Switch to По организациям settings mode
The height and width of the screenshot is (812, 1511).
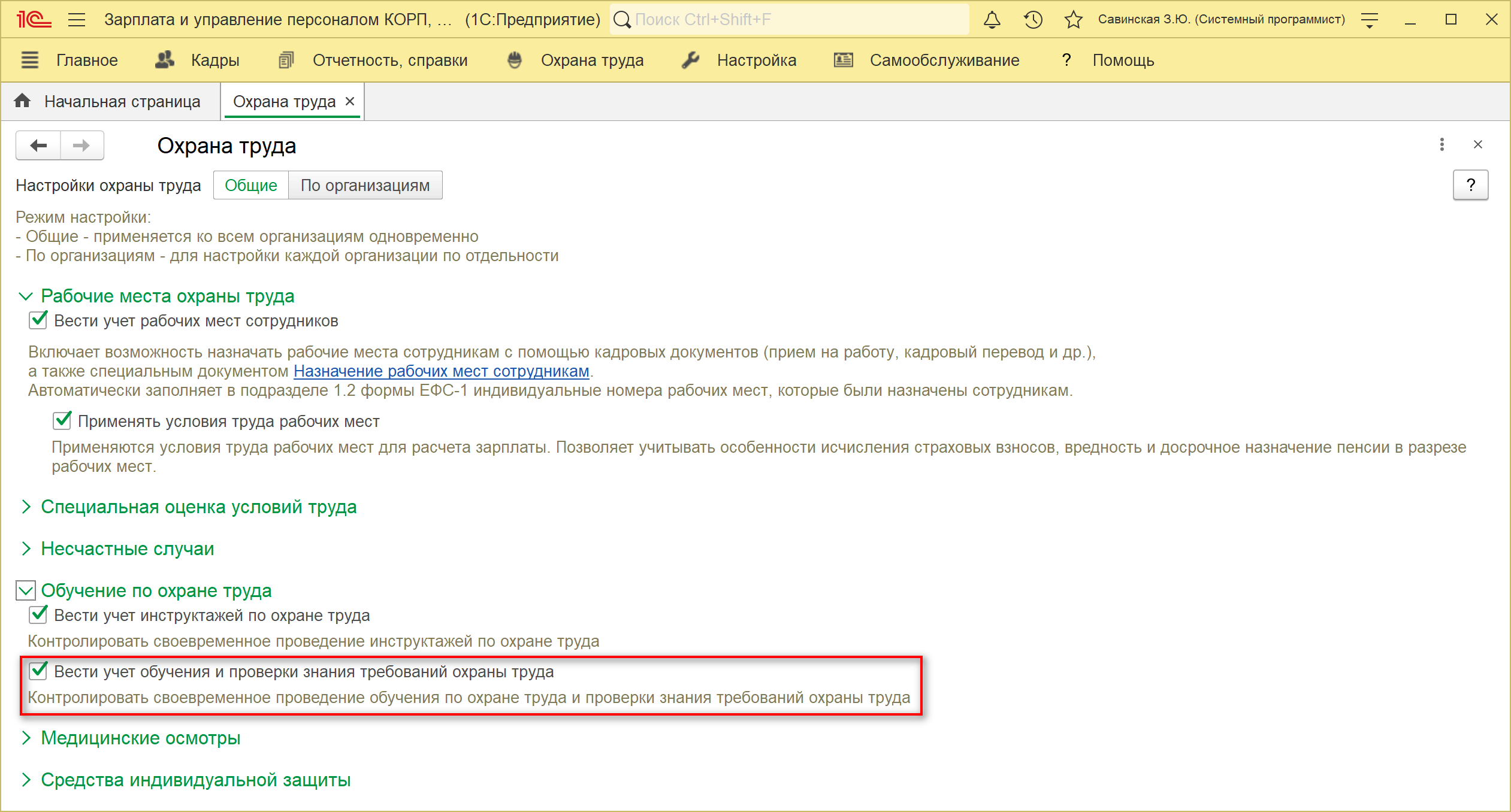pyautogui.click(x=365, y=186)
